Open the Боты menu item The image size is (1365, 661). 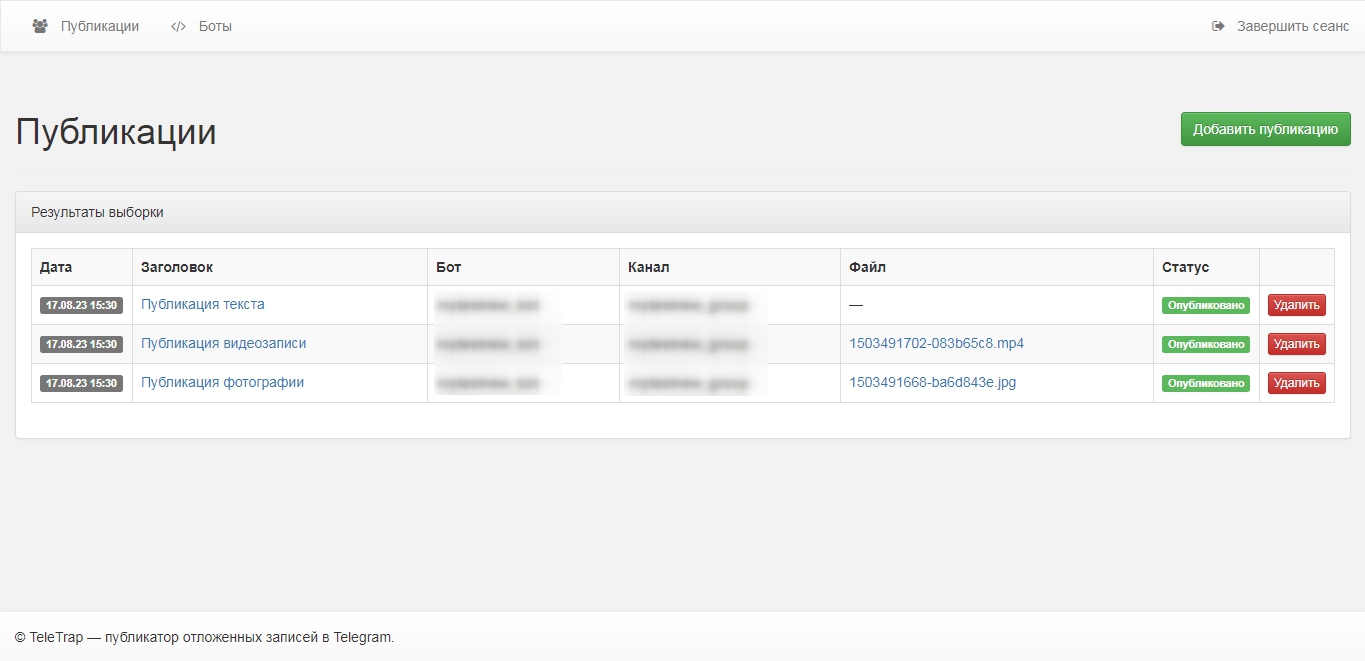coord(215,26)
